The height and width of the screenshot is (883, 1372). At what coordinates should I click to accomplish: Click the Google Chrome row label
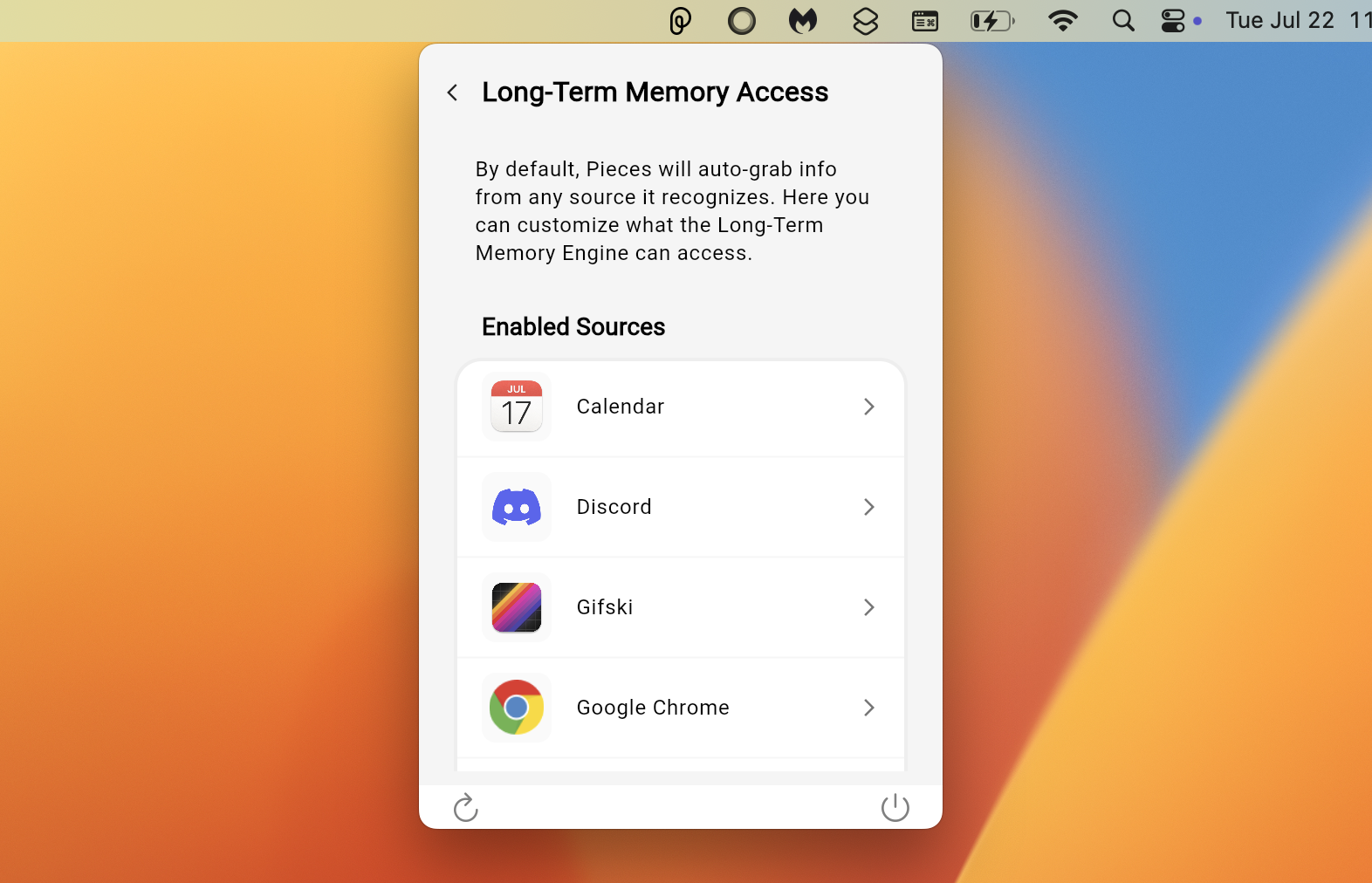tap(653, 708)
